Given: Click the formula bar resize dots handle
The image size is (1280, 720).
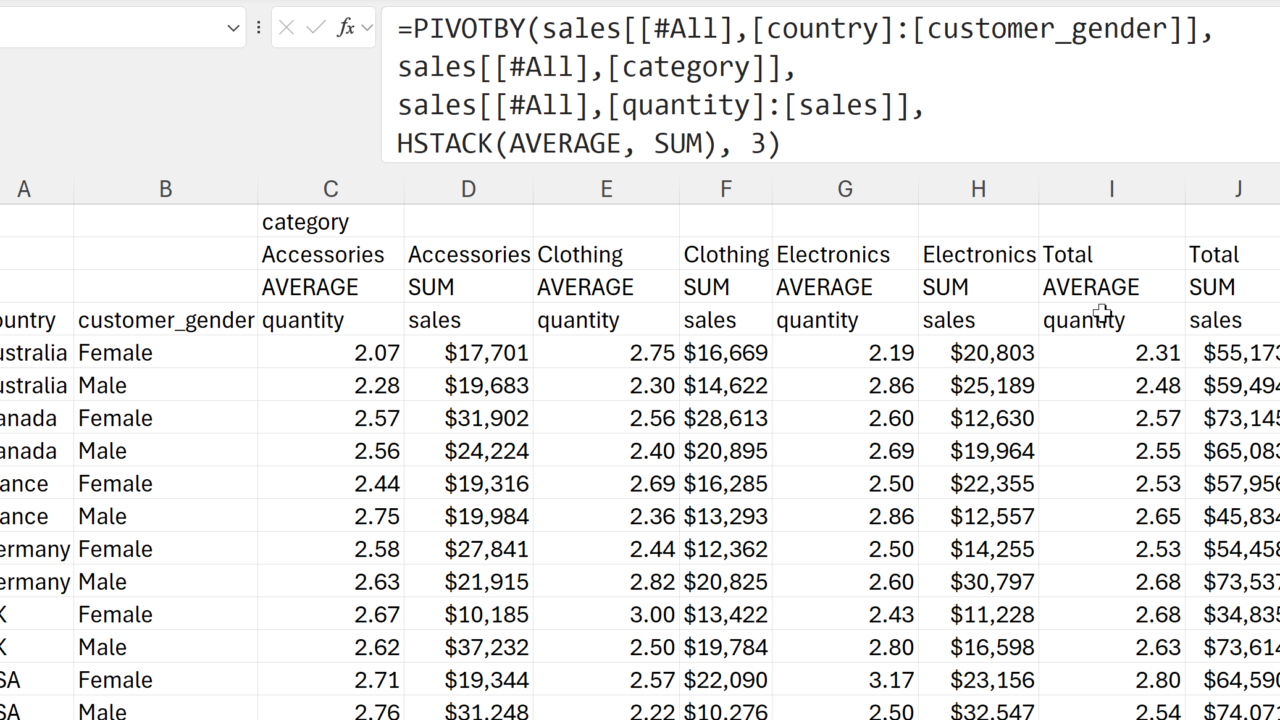Looking at the screenshot, I should click(258, 28).
